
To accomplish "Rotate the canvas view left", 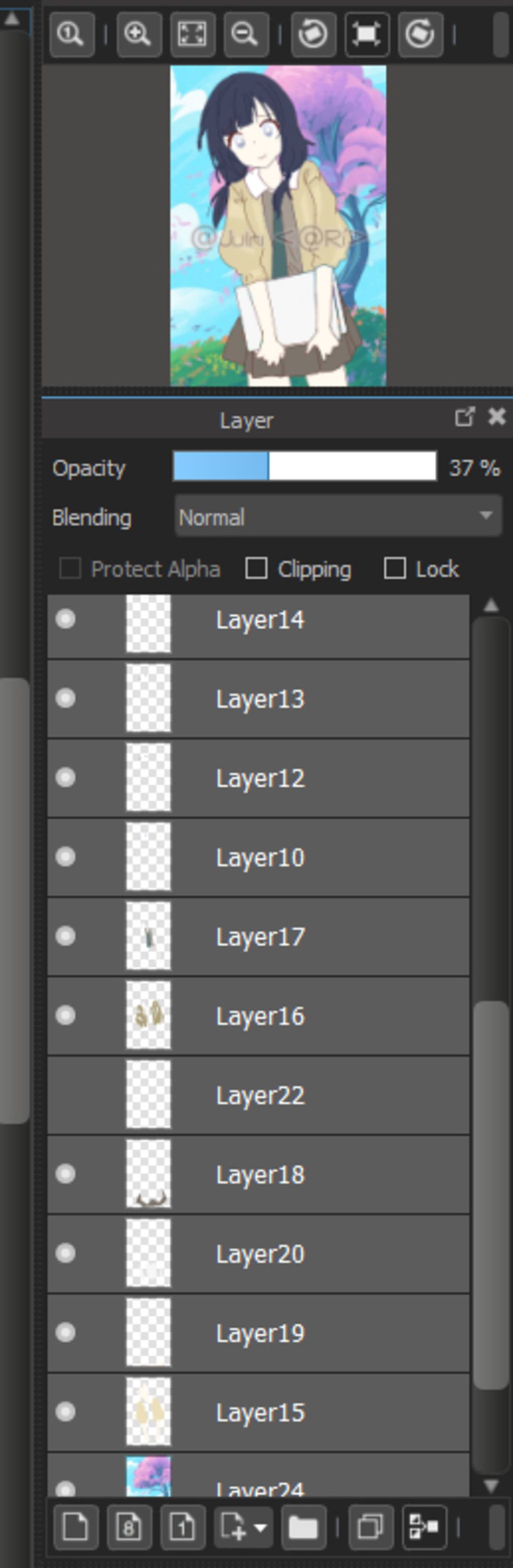I will click(314, 34).
